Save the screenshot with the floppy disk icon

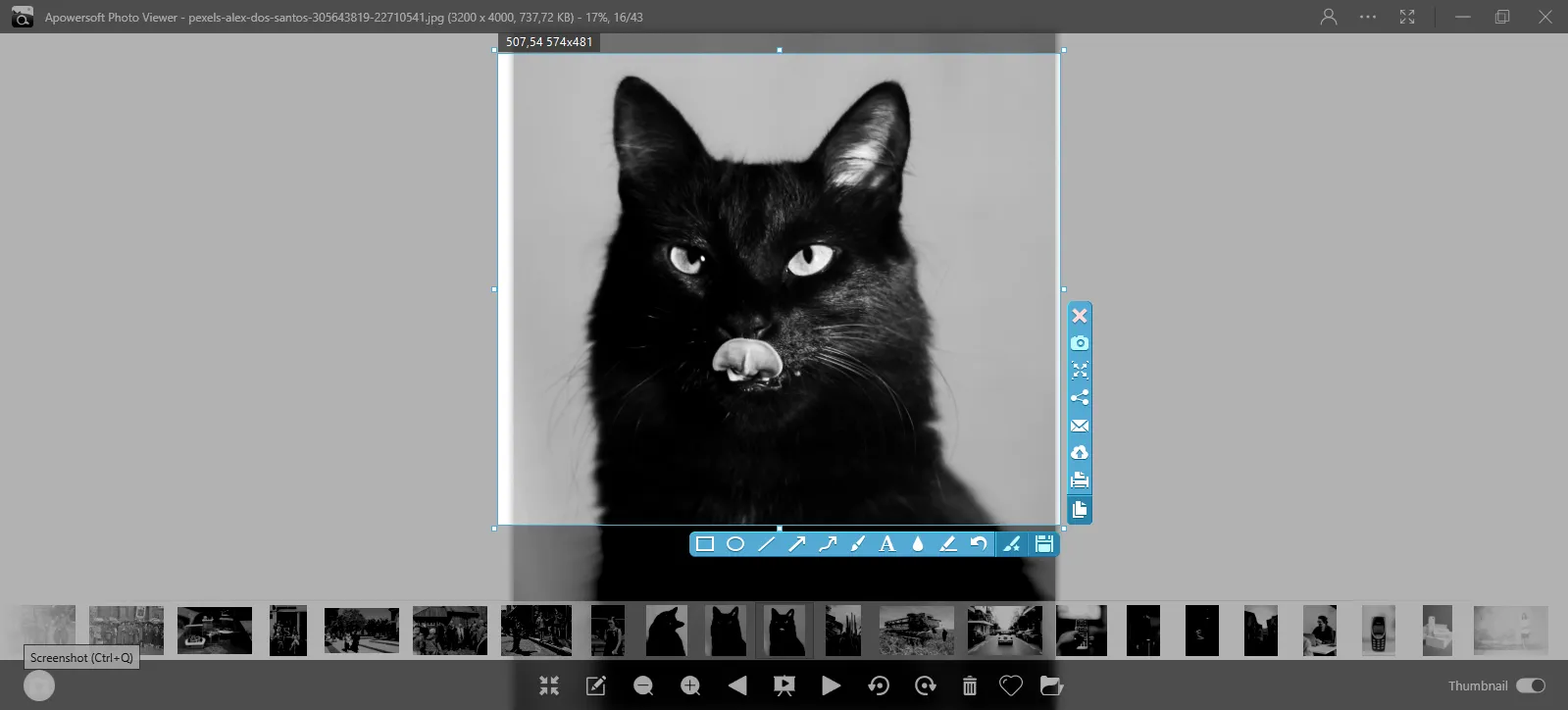click(1044, 543)
